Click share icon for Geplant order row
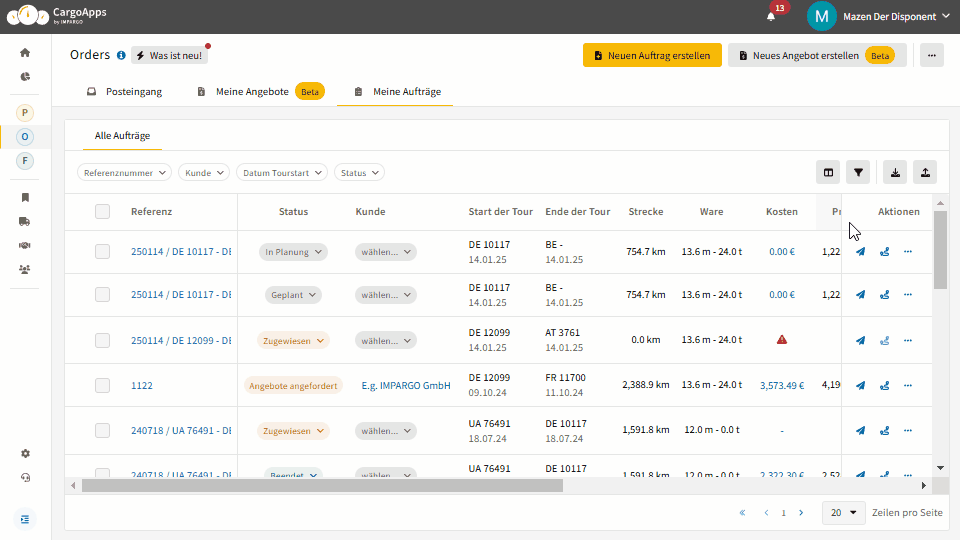The width and height of the screenshot is (960, 540). (x=885, y=294)
